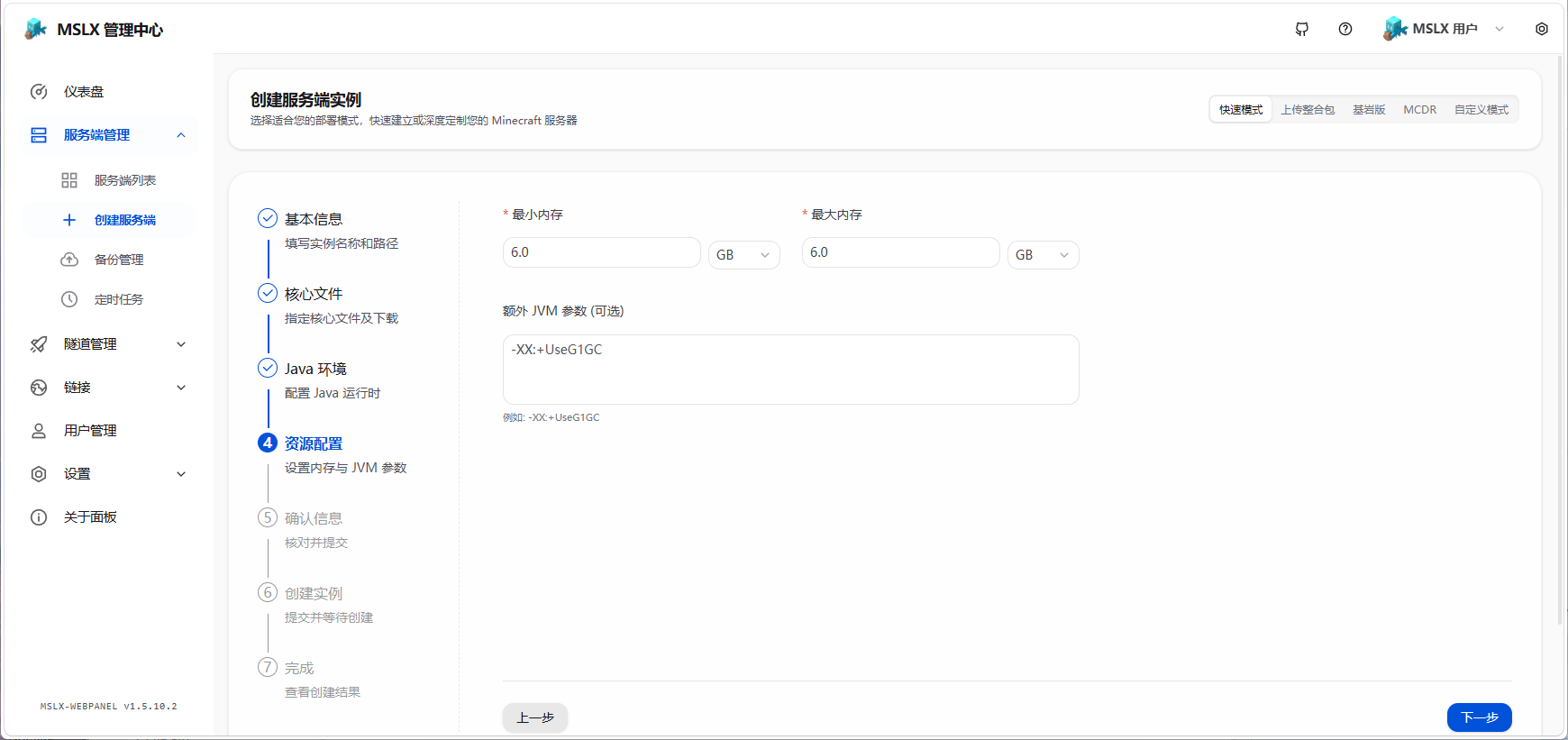Select the 快速模式 tab
The image size is (1568, 740).
click(x=1241, y=110)
